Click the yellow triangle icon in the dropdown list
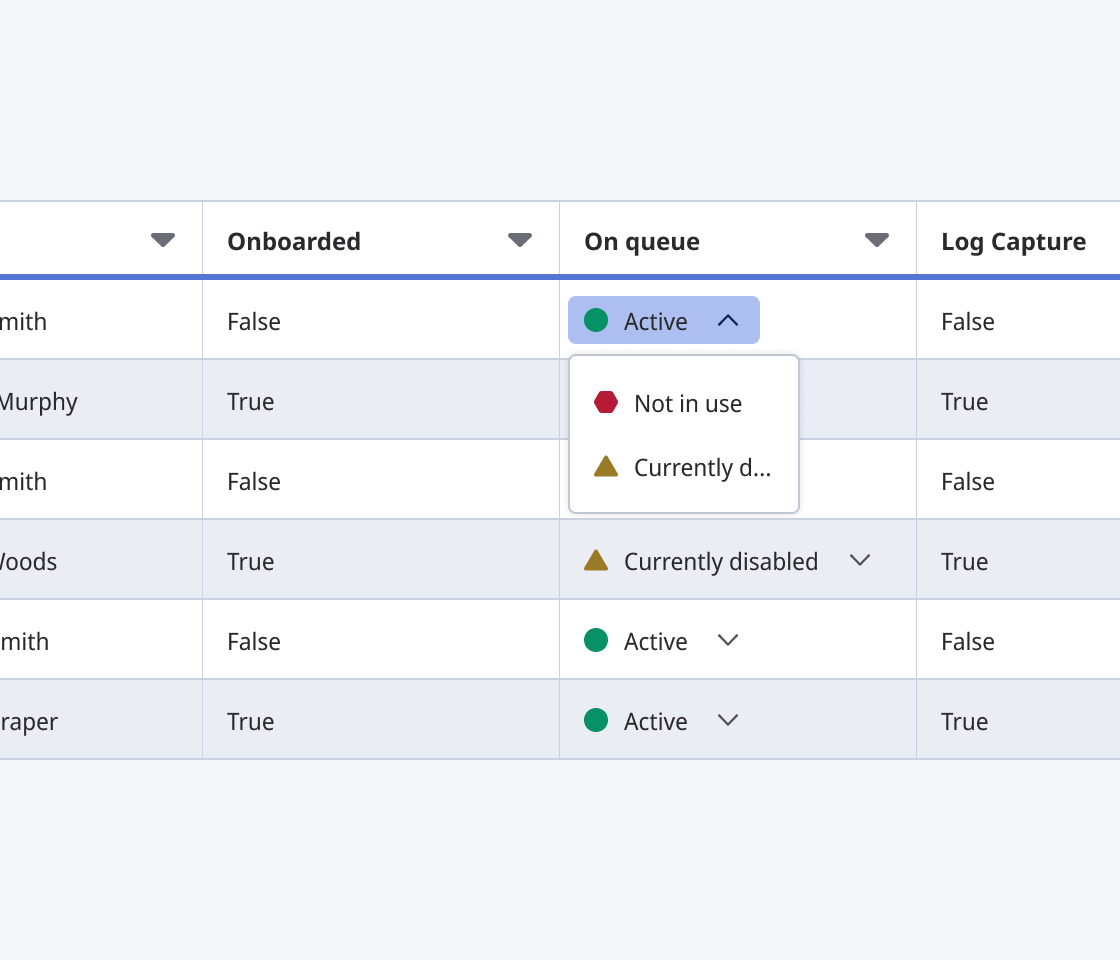 [606, 466]
